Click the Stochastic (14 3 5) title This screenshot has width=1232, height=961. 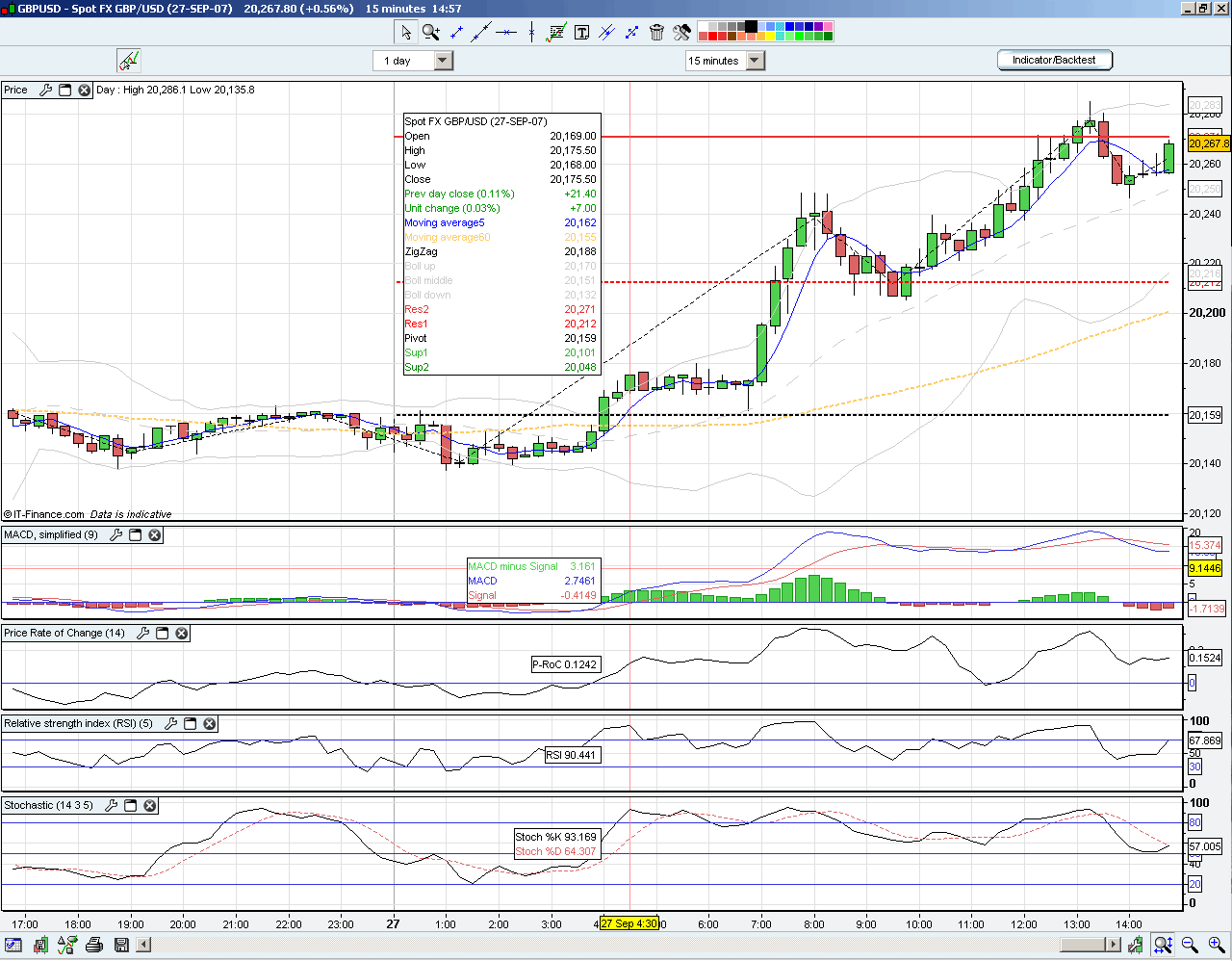tap(48, 805)
